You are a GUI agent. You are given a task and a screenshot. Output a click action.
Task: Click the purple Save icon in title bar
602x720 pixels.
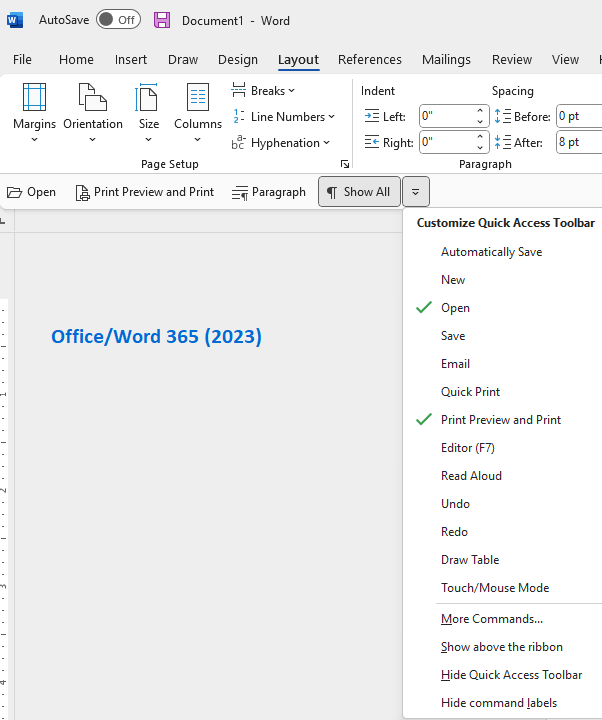(161, 20)
